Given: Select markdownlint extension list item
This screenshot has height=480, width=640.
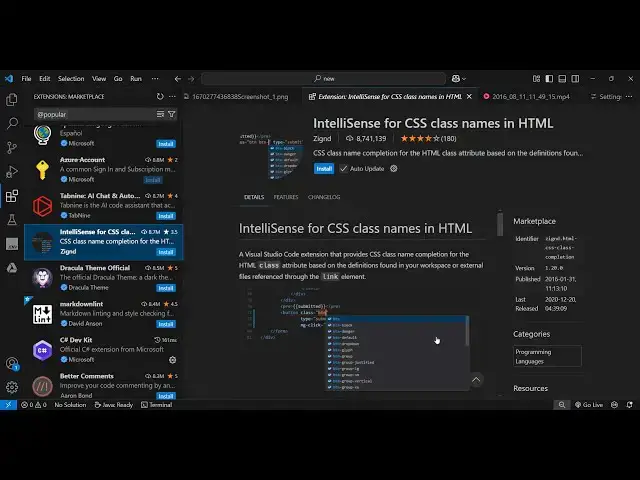Looking at the screenshot, I should click(x=103, y=314).
